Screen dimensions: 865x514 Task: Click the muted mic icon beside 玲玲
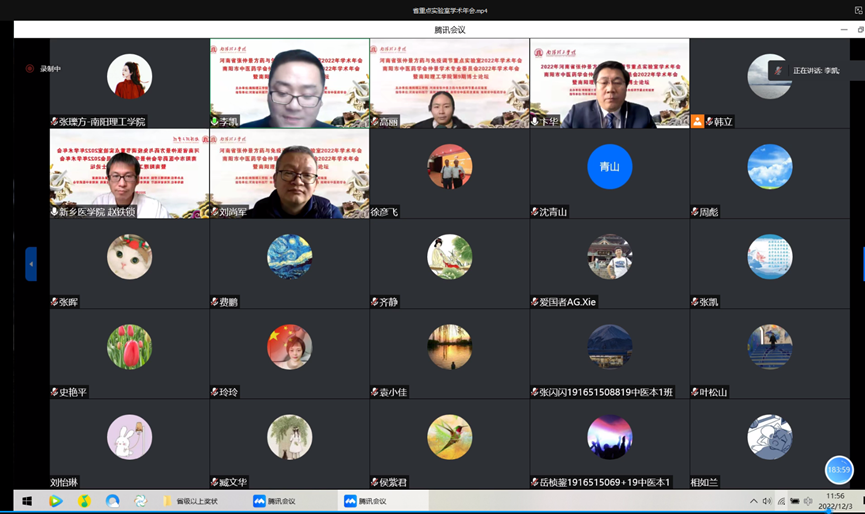pyautogui.click(x=215, y=392)
